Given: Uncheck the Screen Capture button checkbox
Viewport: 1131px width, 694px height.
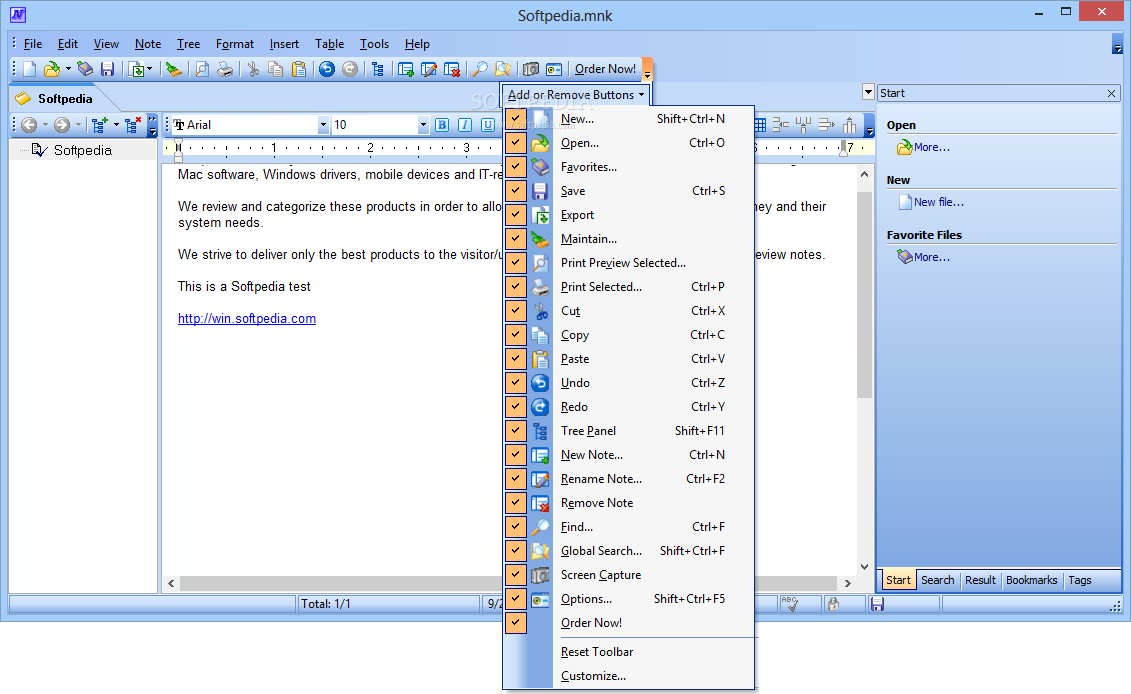Looking at the screenshot, I should tap(516, 575).
